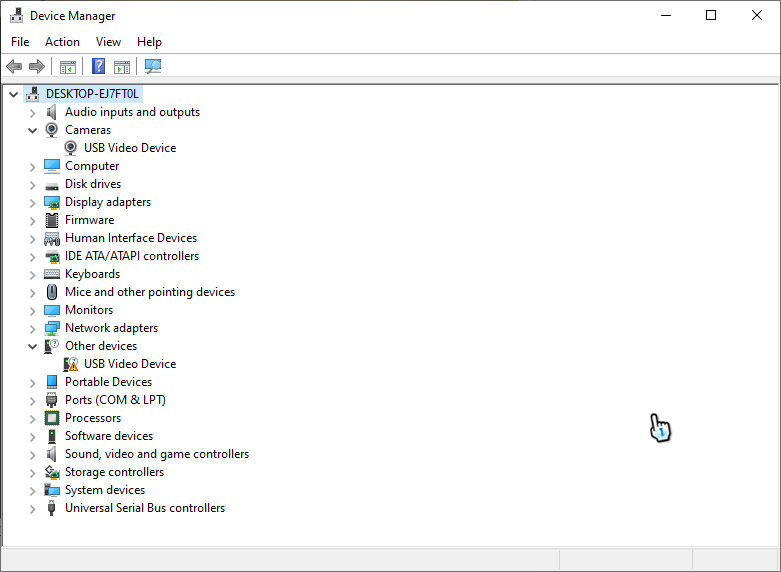Select the 'Computer' category label
The width and height of the screenshot is (781, 572).
pyautogui.click(x=92, y=166)
